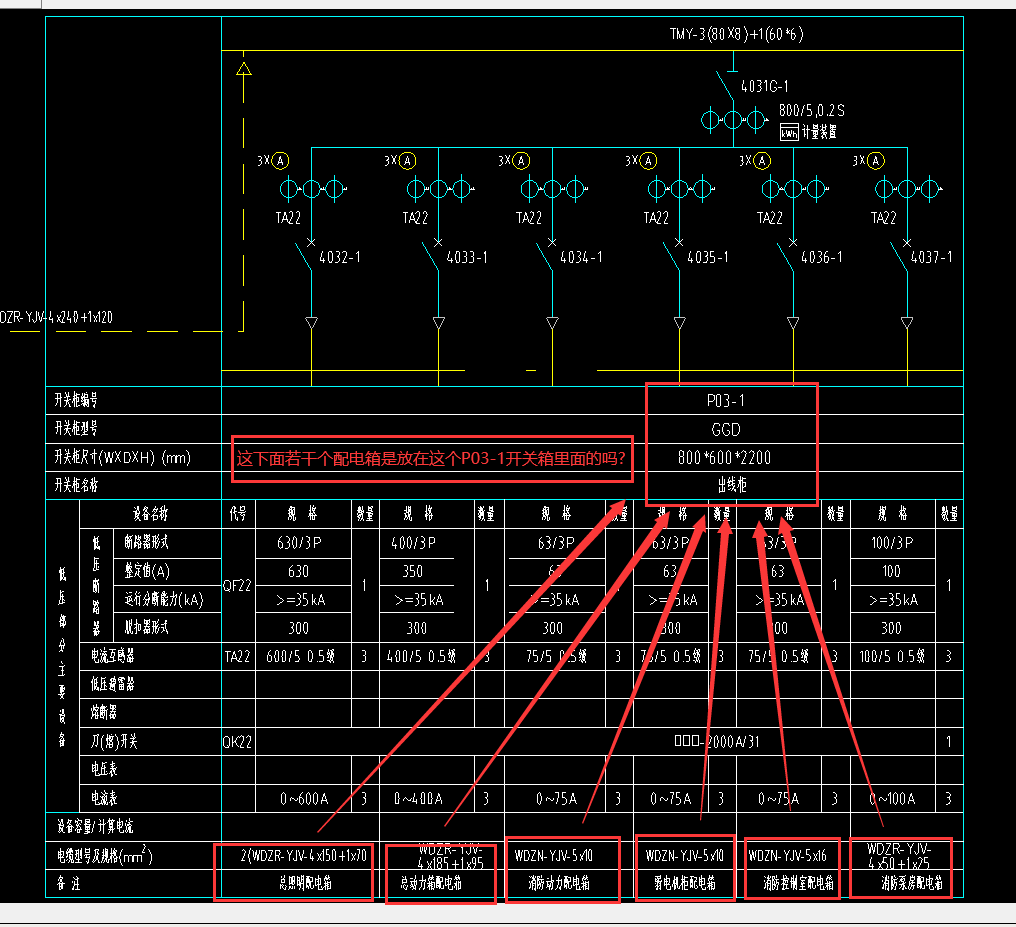Click the ammeter symbol above feeder 4037-1

coord(875,161)
